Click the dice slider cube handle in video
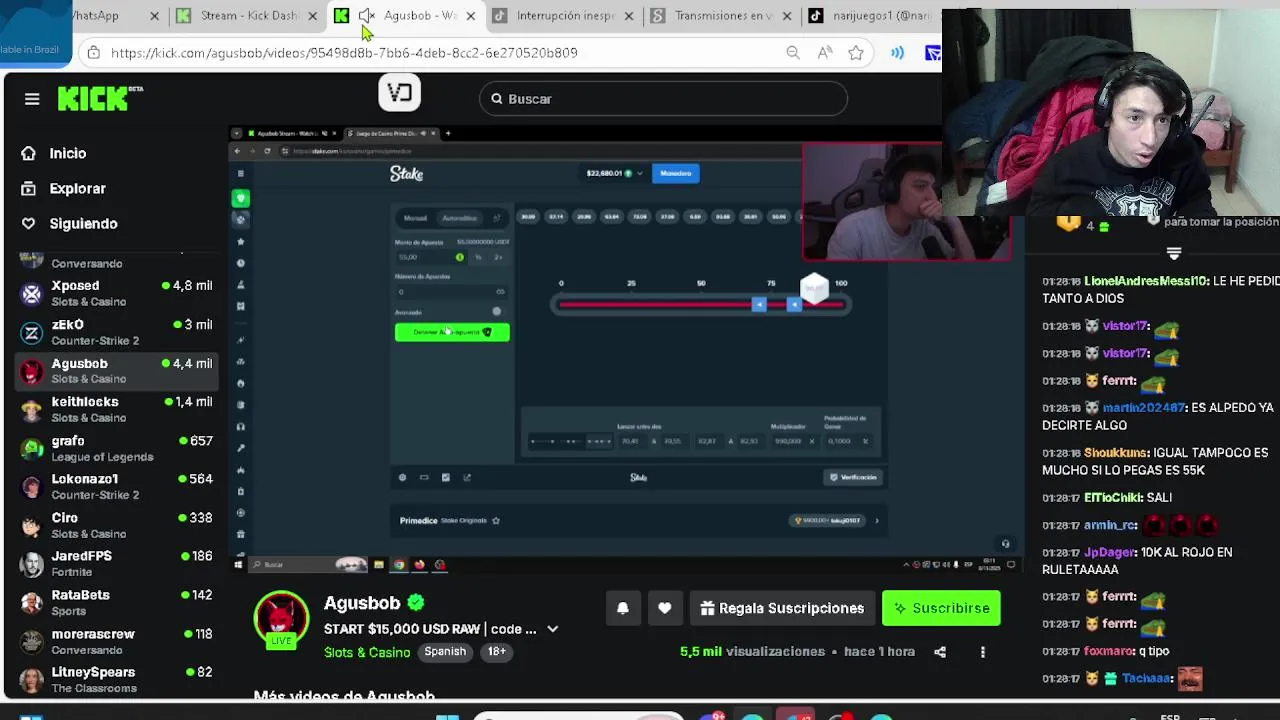The image size is (1280, 720). (814, 289)
